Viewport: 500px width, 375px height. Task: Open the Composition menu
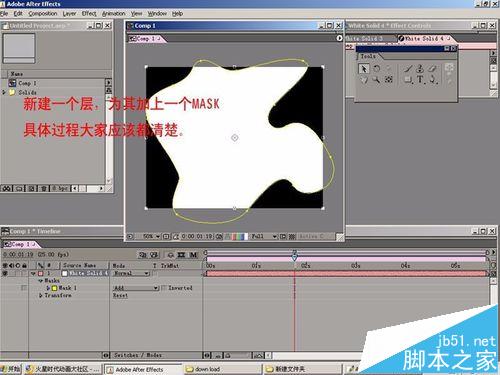[43, 14]
